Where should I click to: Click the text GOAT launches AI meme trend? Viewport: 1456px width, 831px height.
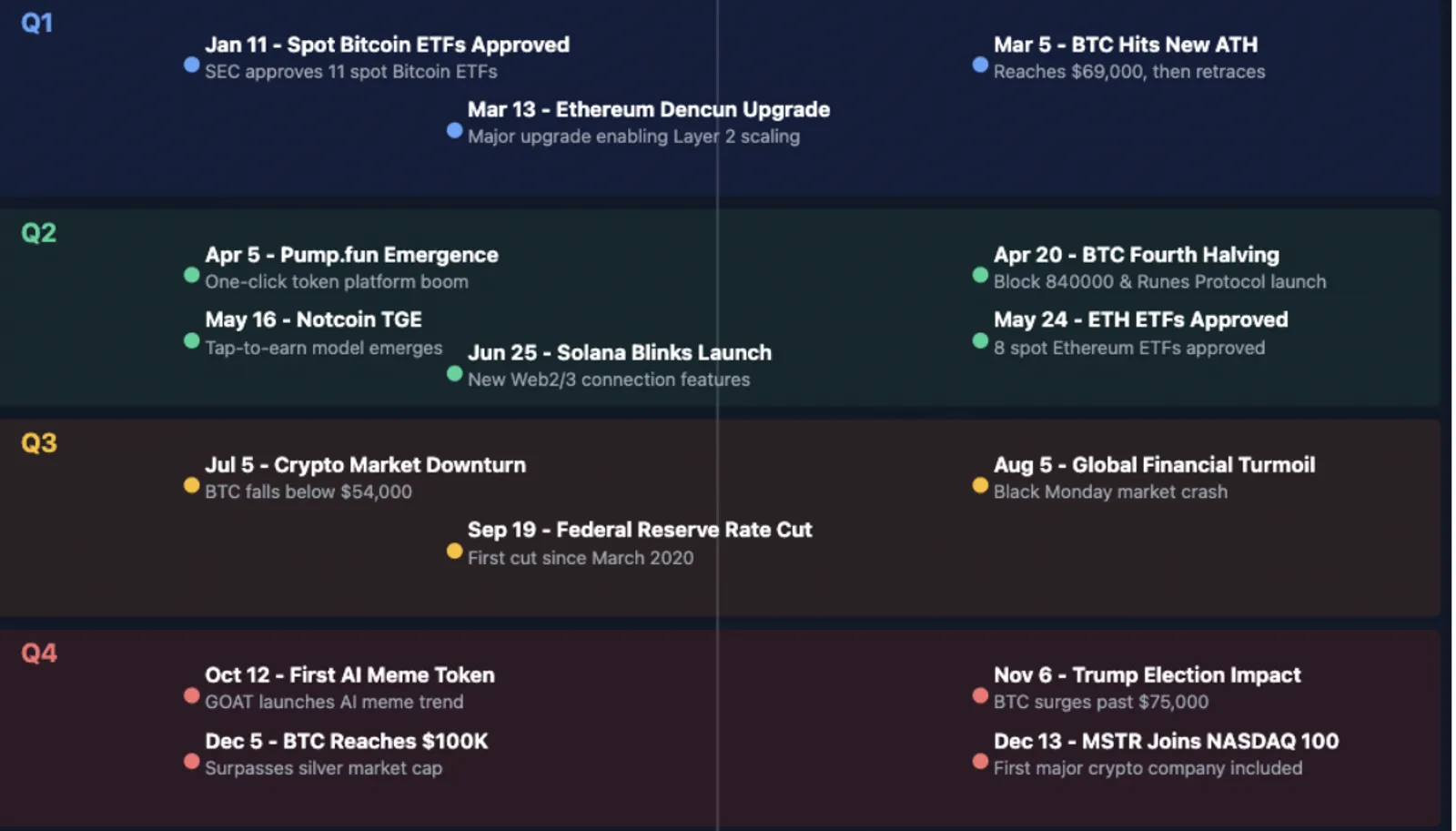(334, 702)
